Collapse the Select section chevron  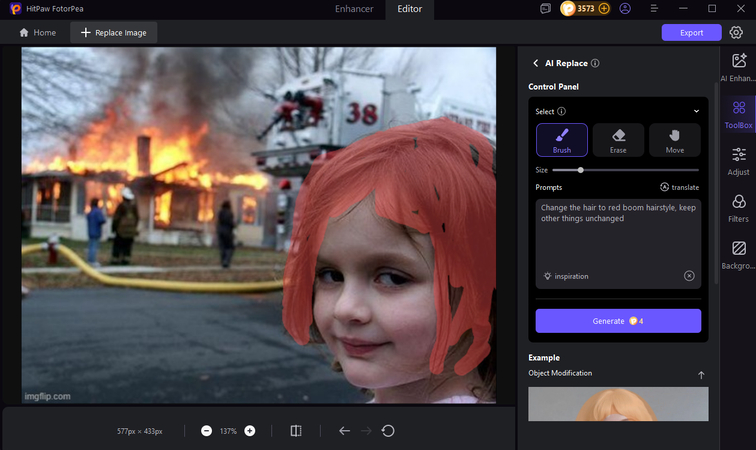[696, 111]
